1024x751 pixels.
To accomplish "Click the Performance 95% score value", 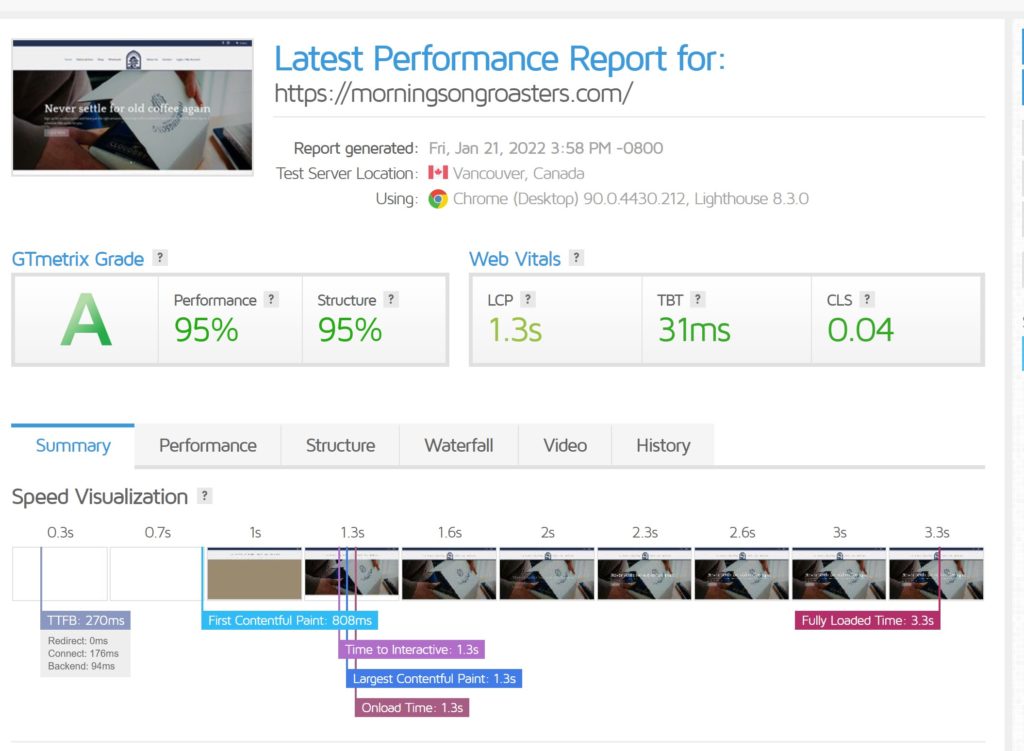I will click(x=206, y=330).
